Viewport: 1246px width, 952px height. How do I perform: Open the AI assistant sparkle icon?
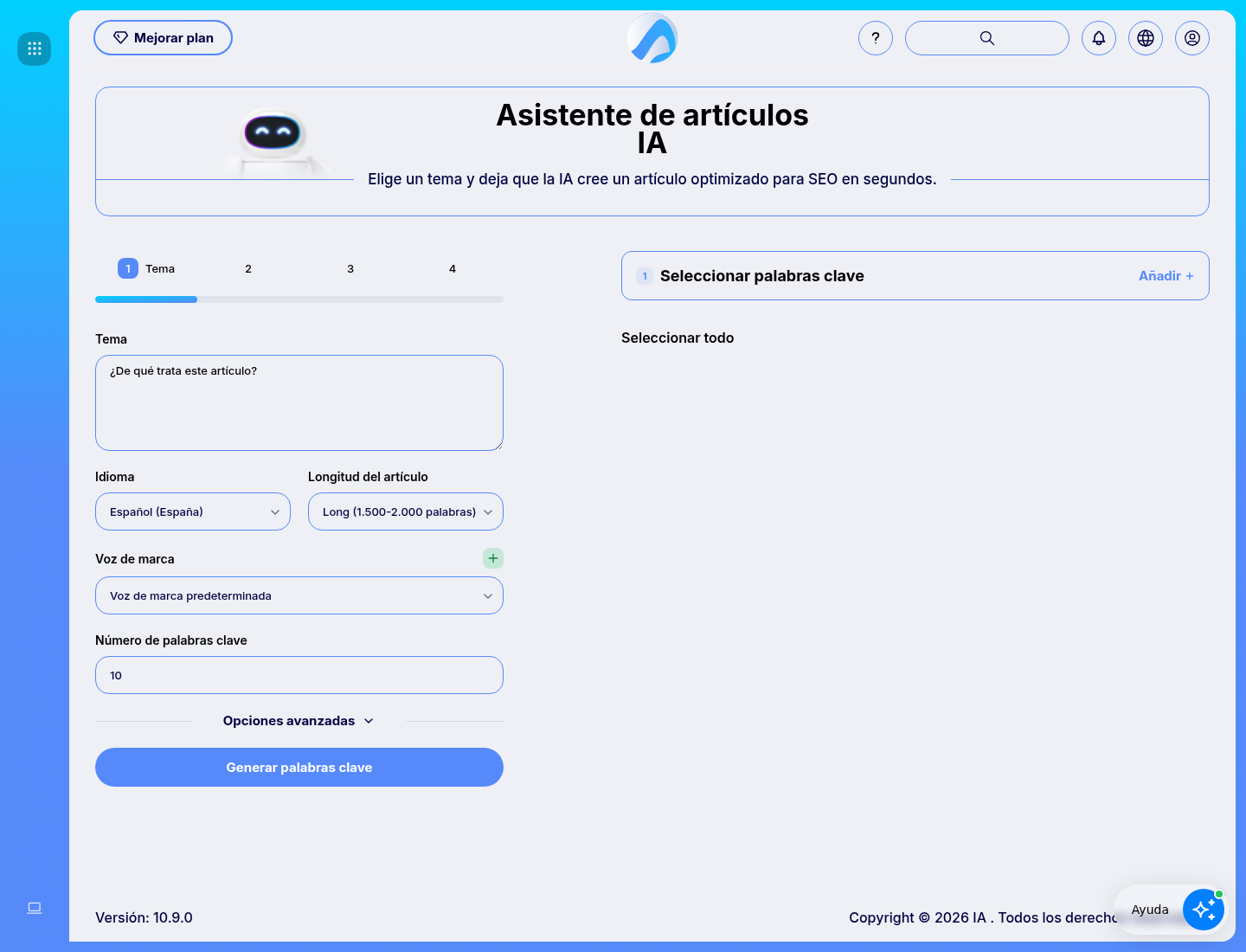click(1204, 910)
